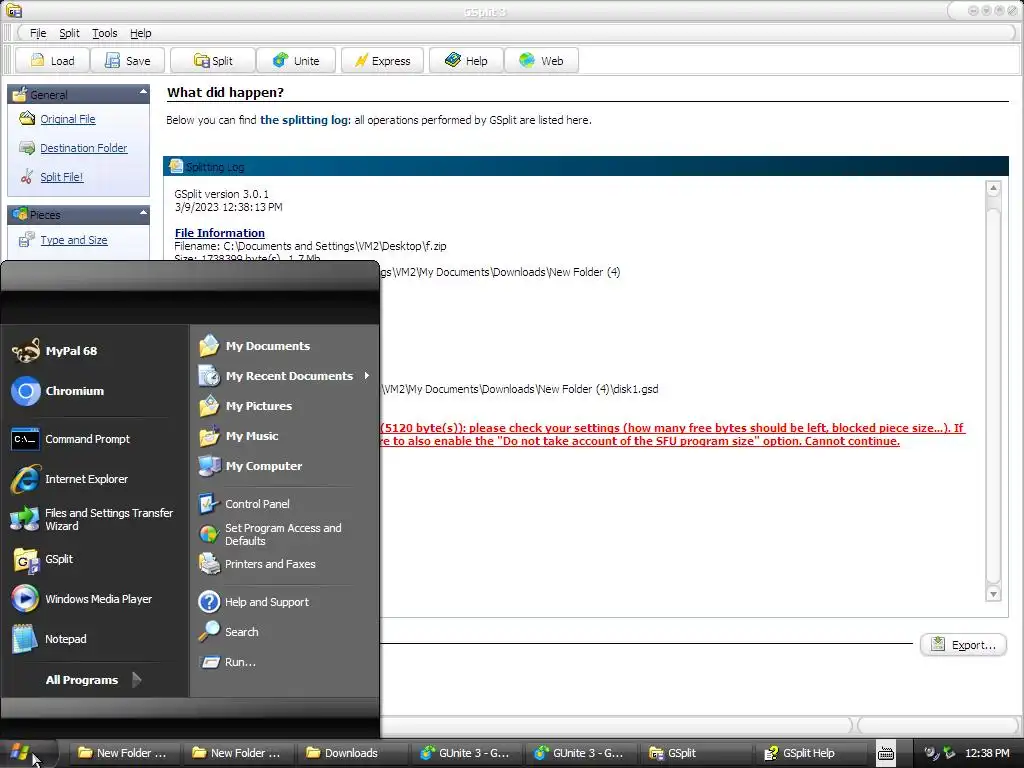
Task: Collapse the Pieces sidebar panel
Action: click(143, 213)
